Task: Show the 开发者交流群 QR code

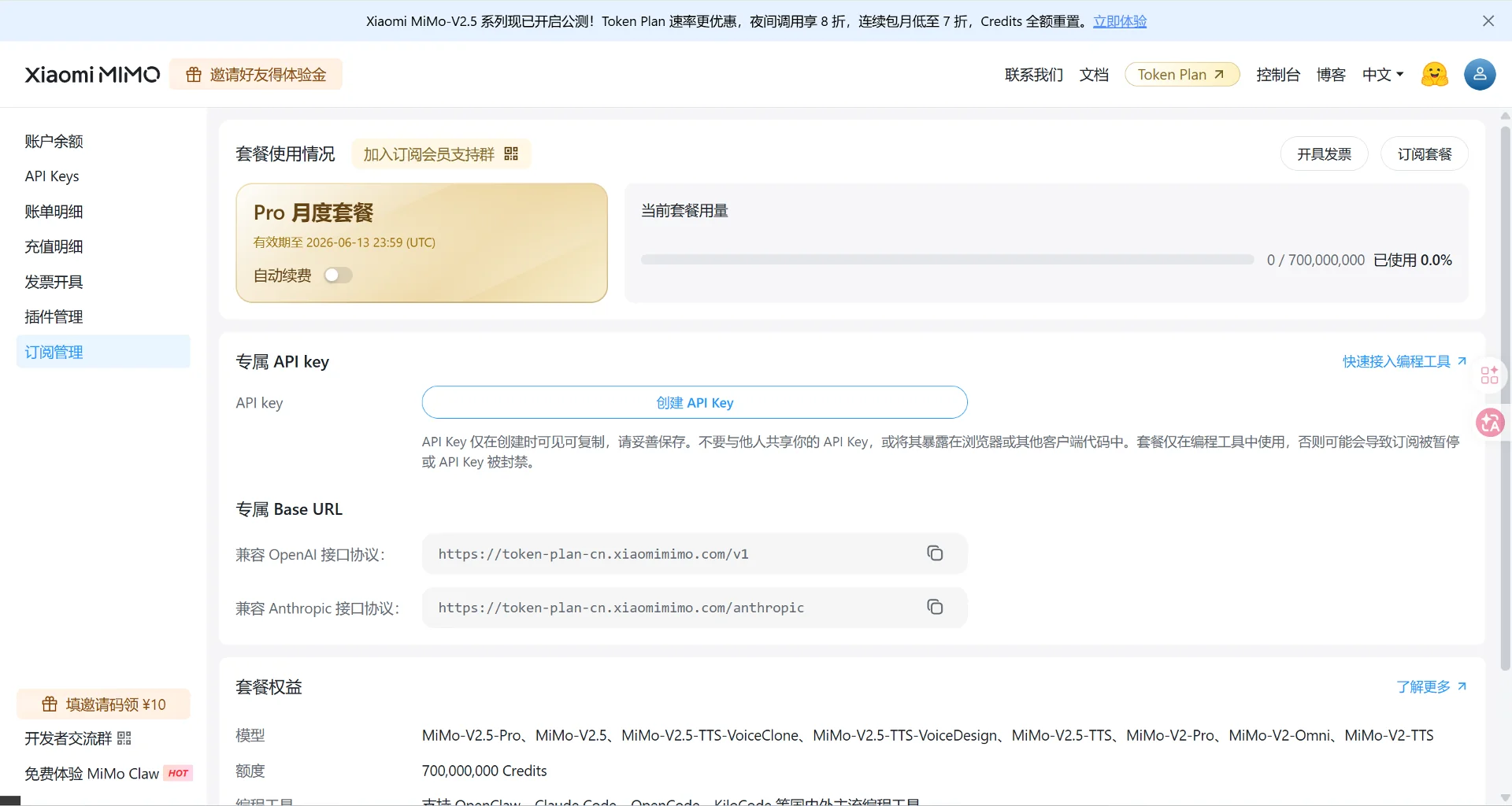Action: [124, 738]
